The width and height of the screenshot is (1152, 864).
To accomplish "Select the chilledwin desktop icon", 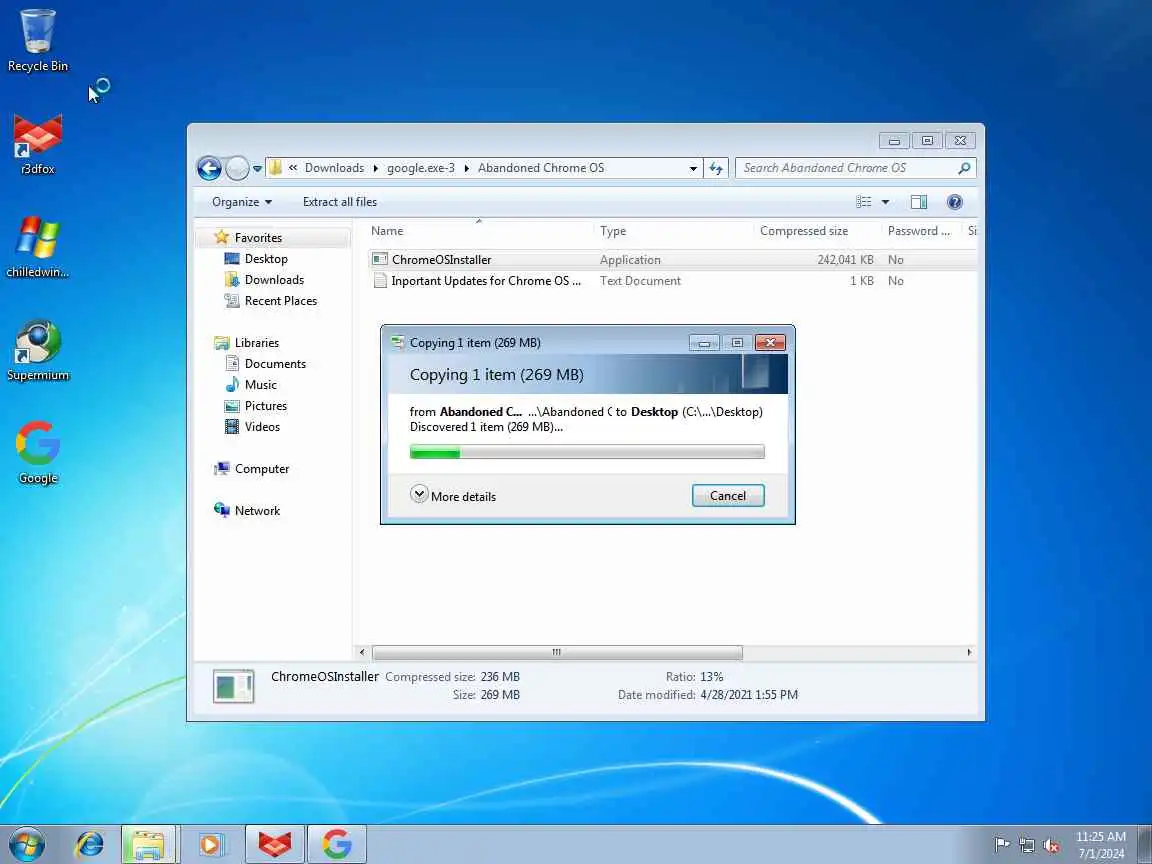I will 37,248.
